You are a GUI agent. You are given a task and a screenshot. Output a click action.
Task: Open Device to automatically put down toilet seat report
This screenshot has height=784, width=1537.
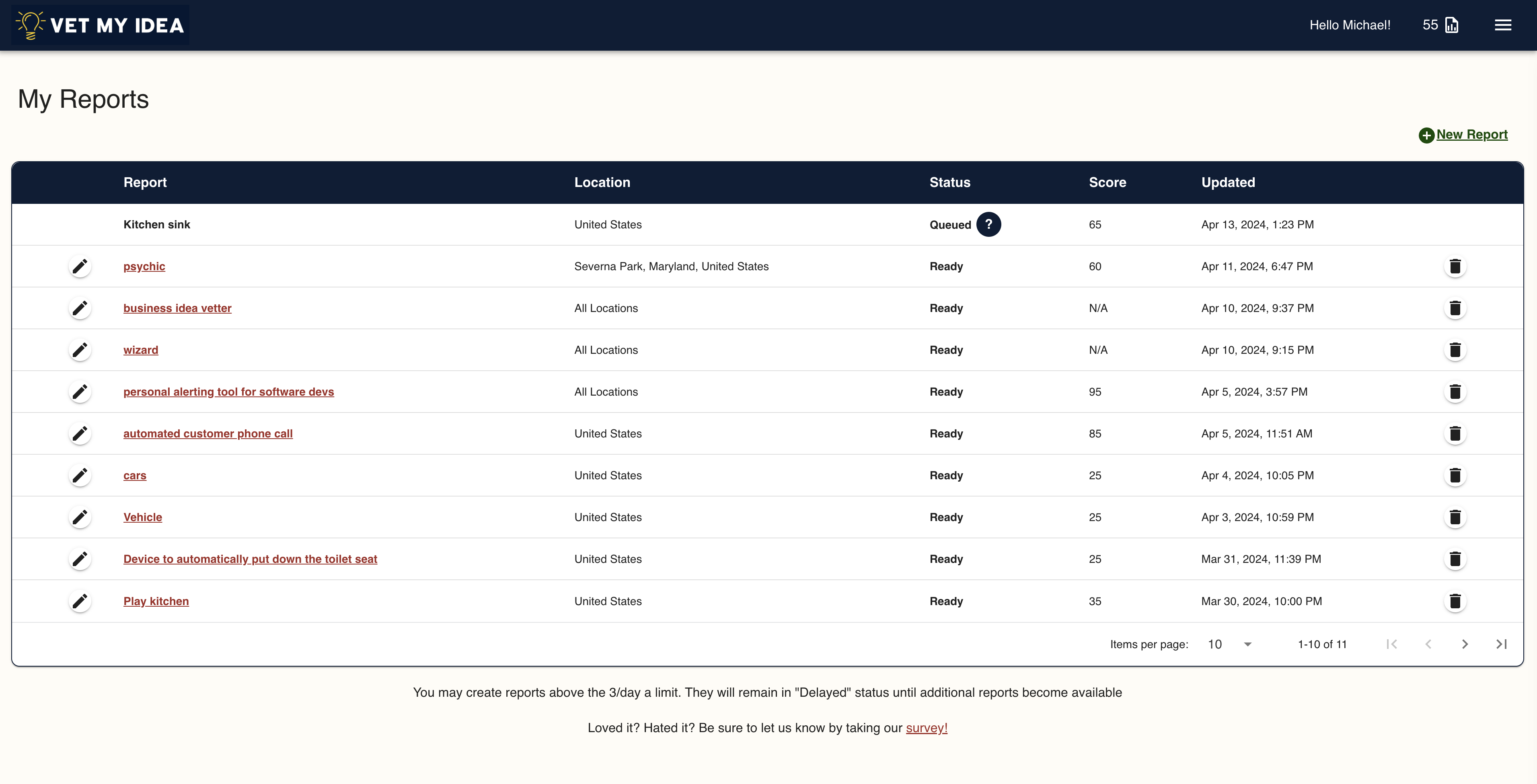pyautogui.click(x=250, y=559)
